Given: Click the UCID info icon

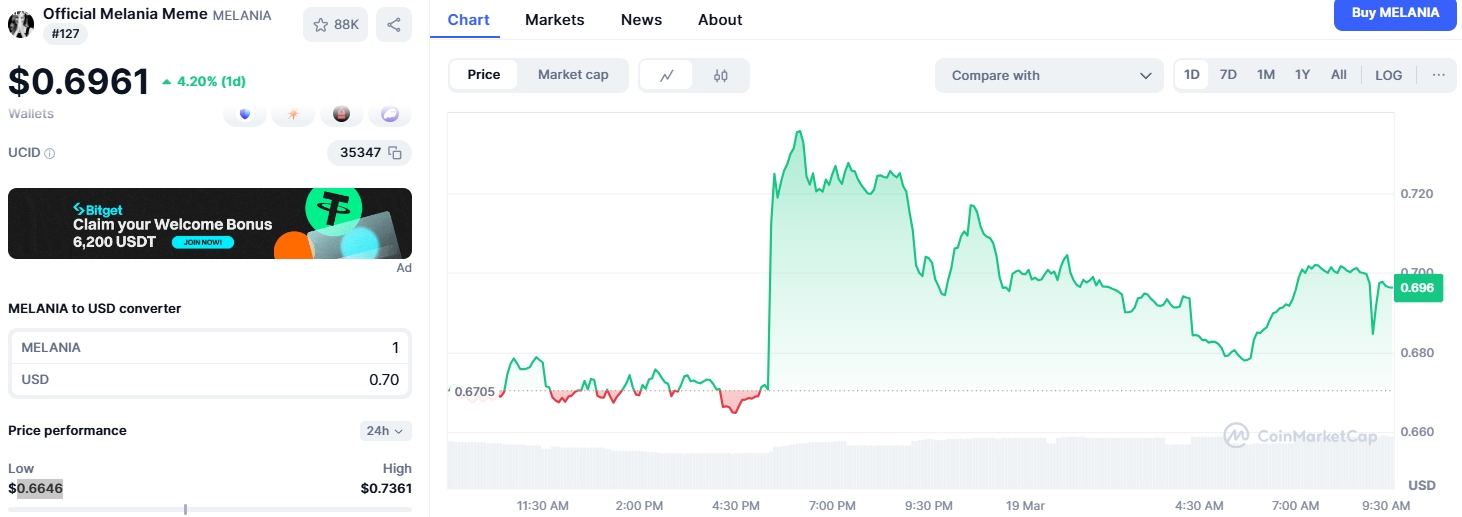Looking at the screenshot, I should tap(50, 154).
